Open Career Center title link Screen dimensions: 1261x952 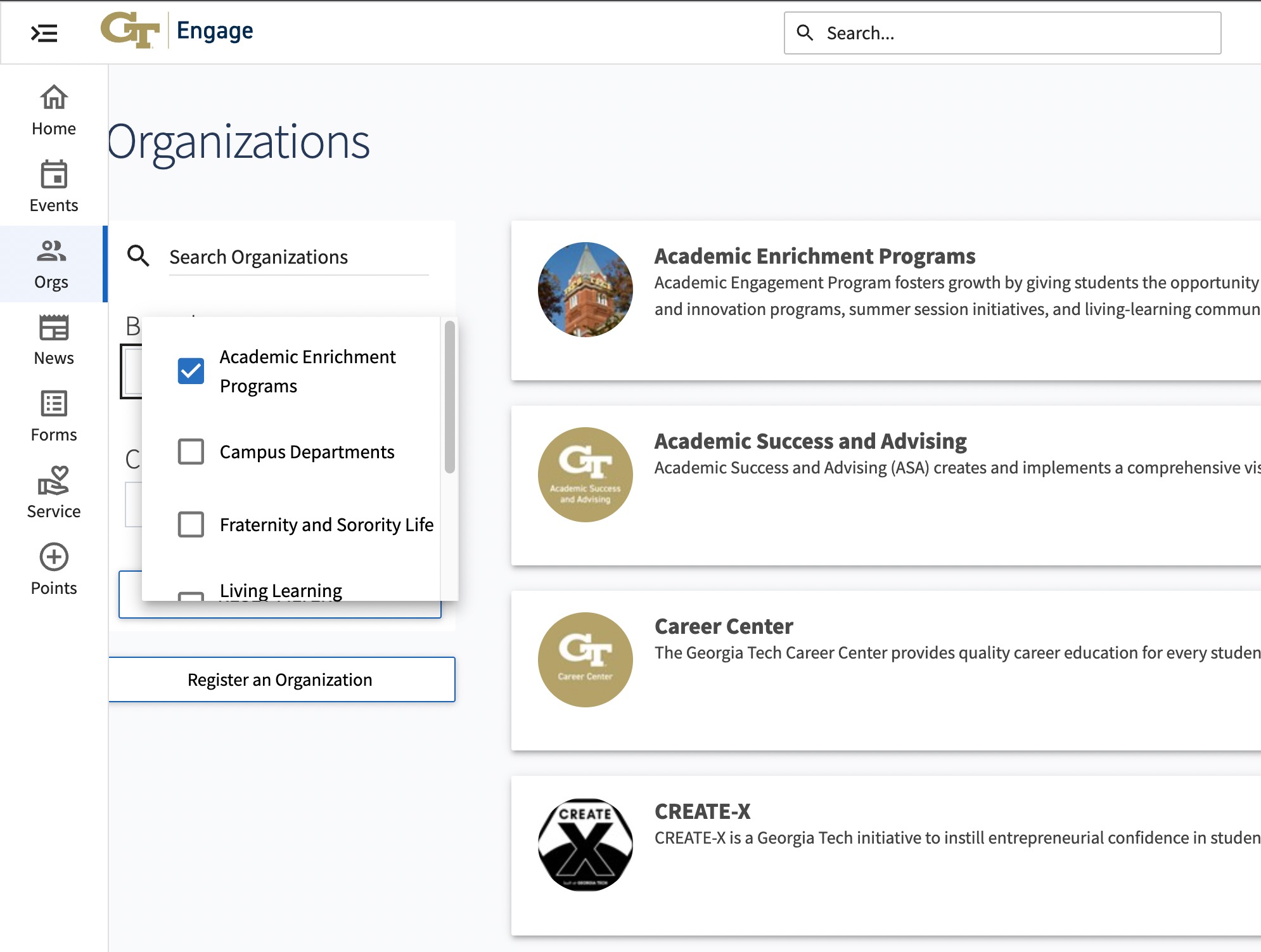[x=724, y=626]
